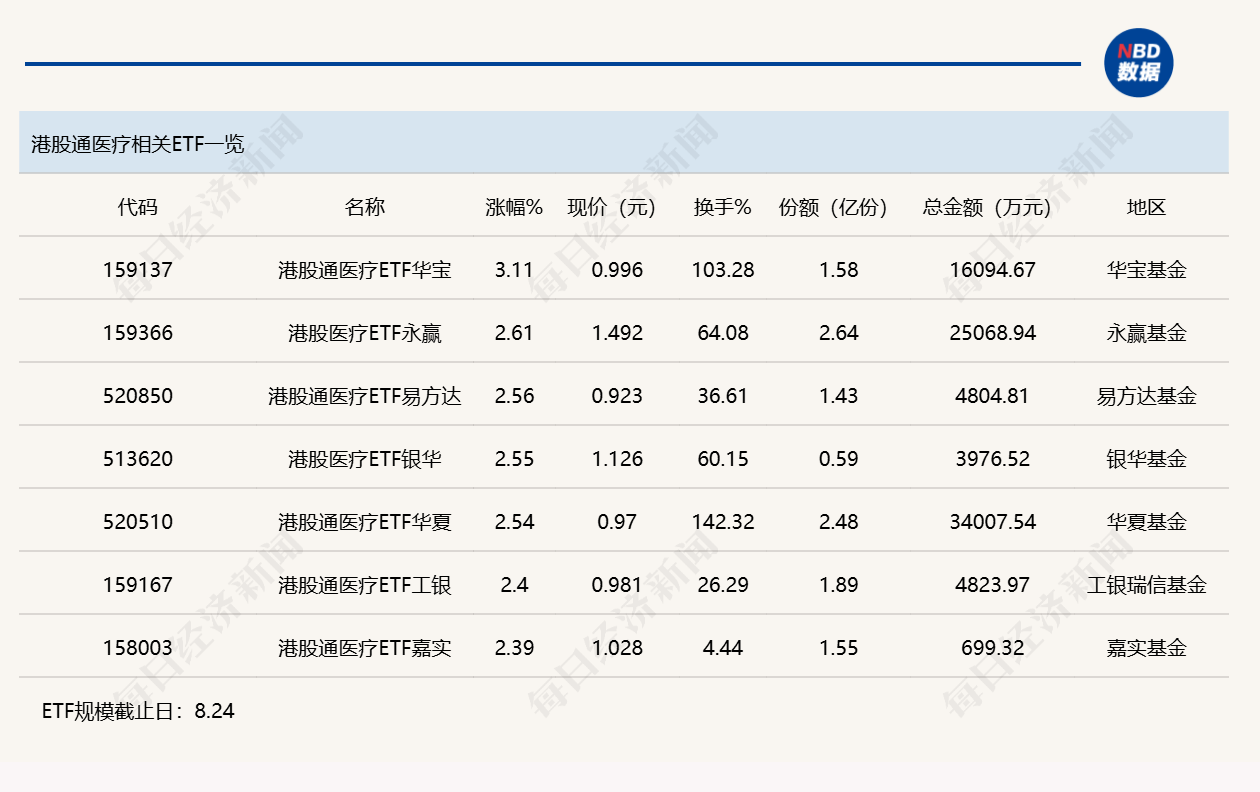Viewport: 1260px width, 792px height.
Task: Click the price value 0.923
Action: coord(617,396)
